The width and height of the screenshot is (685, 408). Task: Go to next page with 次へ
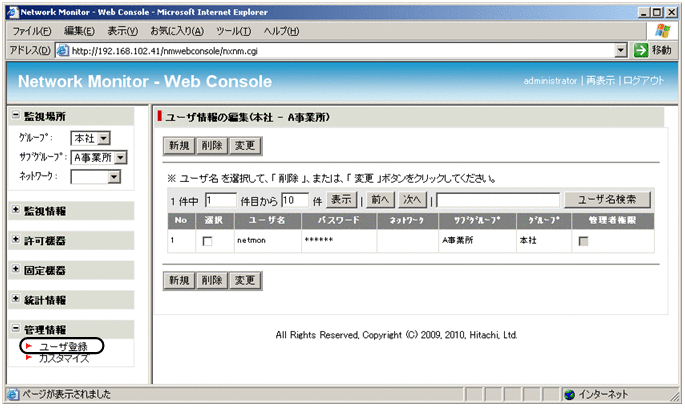412,200
